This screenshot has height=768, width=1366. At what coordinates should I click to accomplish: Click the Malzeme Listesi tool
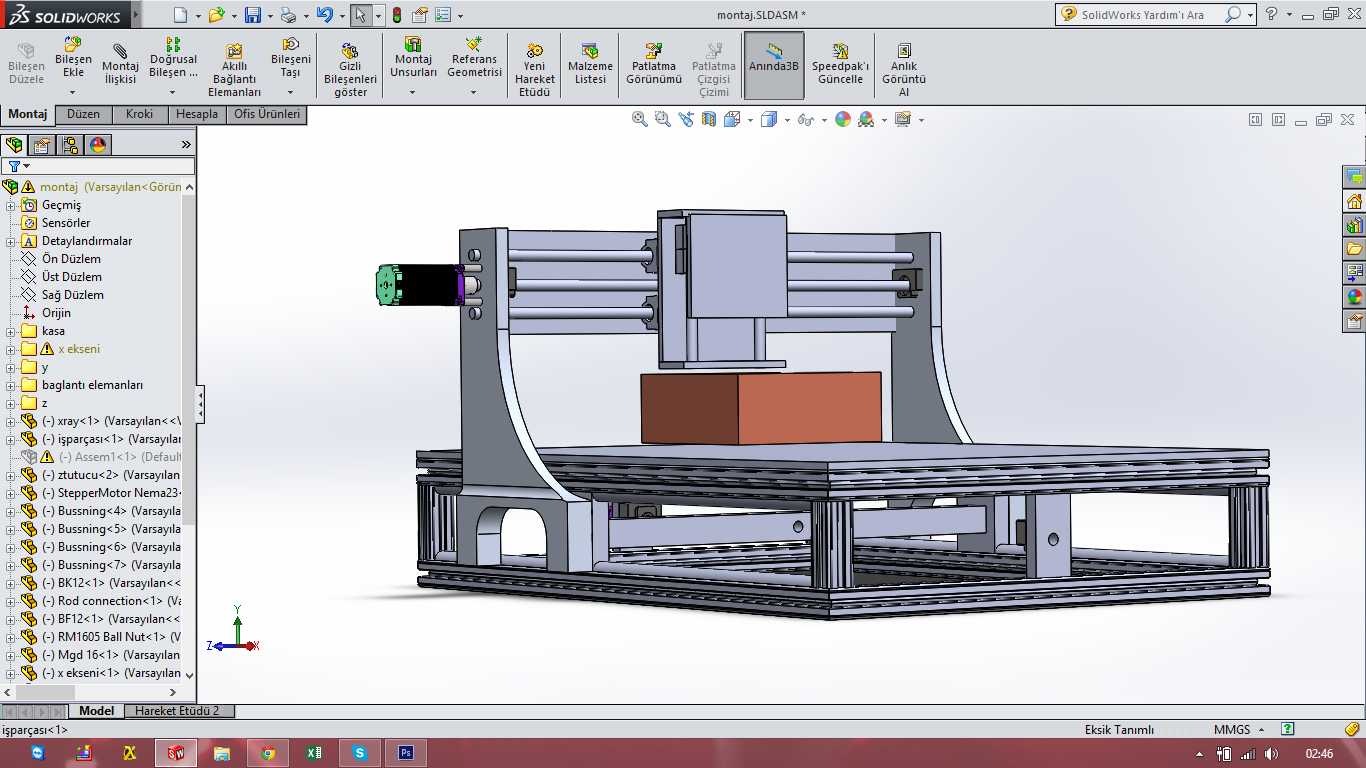coord(590,64)
